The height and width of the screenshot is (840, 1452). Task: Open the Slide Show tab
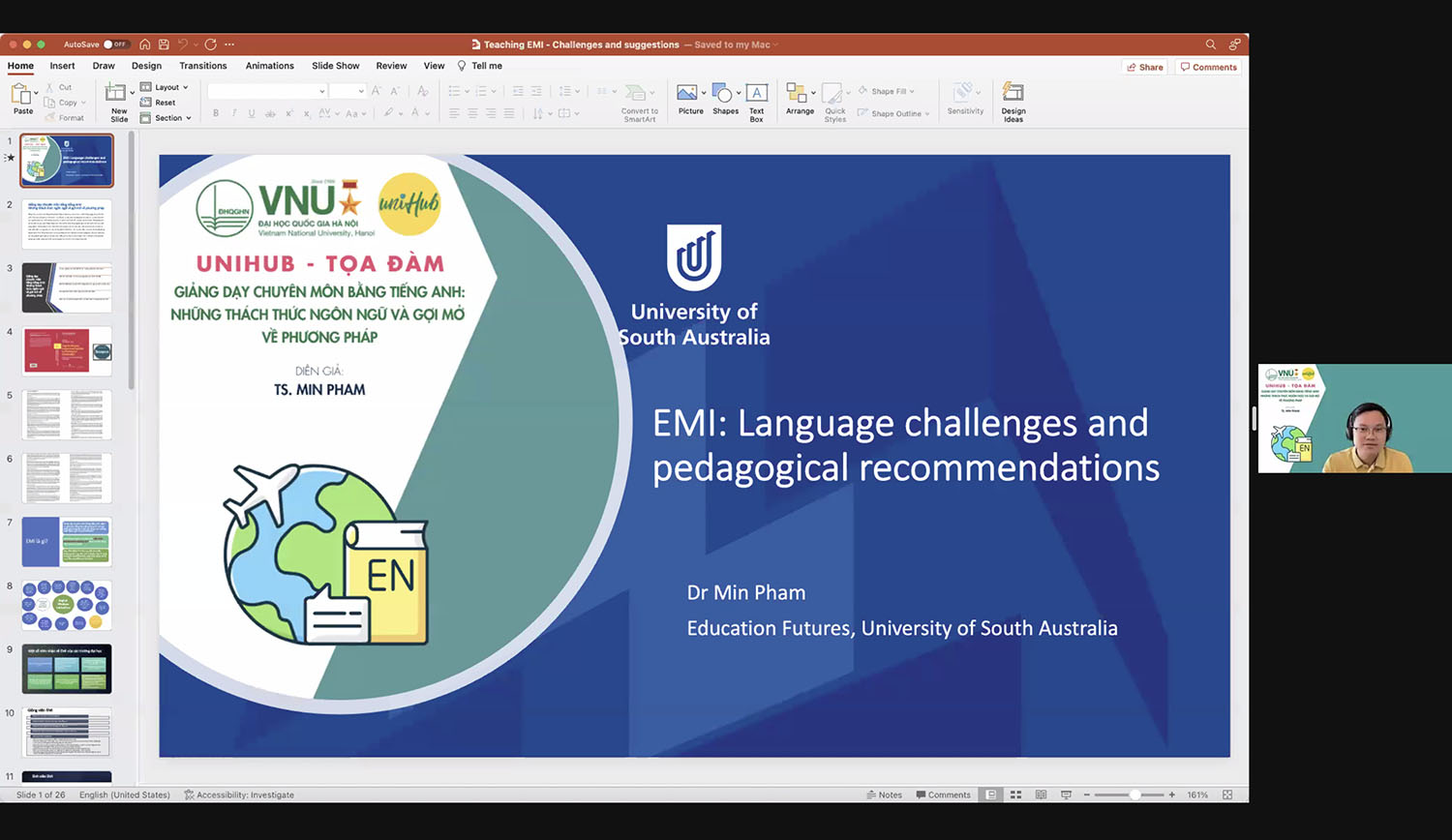point(336,66)
